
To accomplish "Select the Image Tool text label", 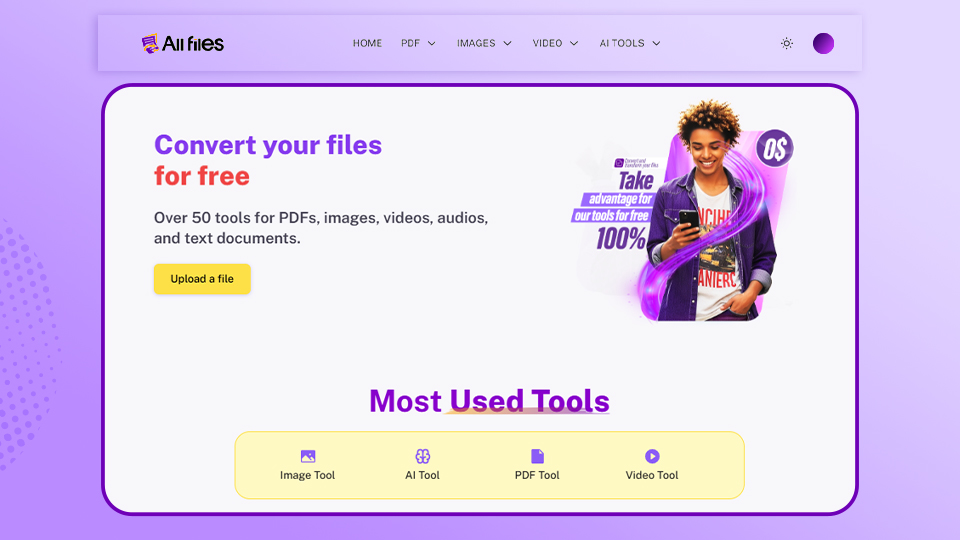I will (x=308, y=475).
